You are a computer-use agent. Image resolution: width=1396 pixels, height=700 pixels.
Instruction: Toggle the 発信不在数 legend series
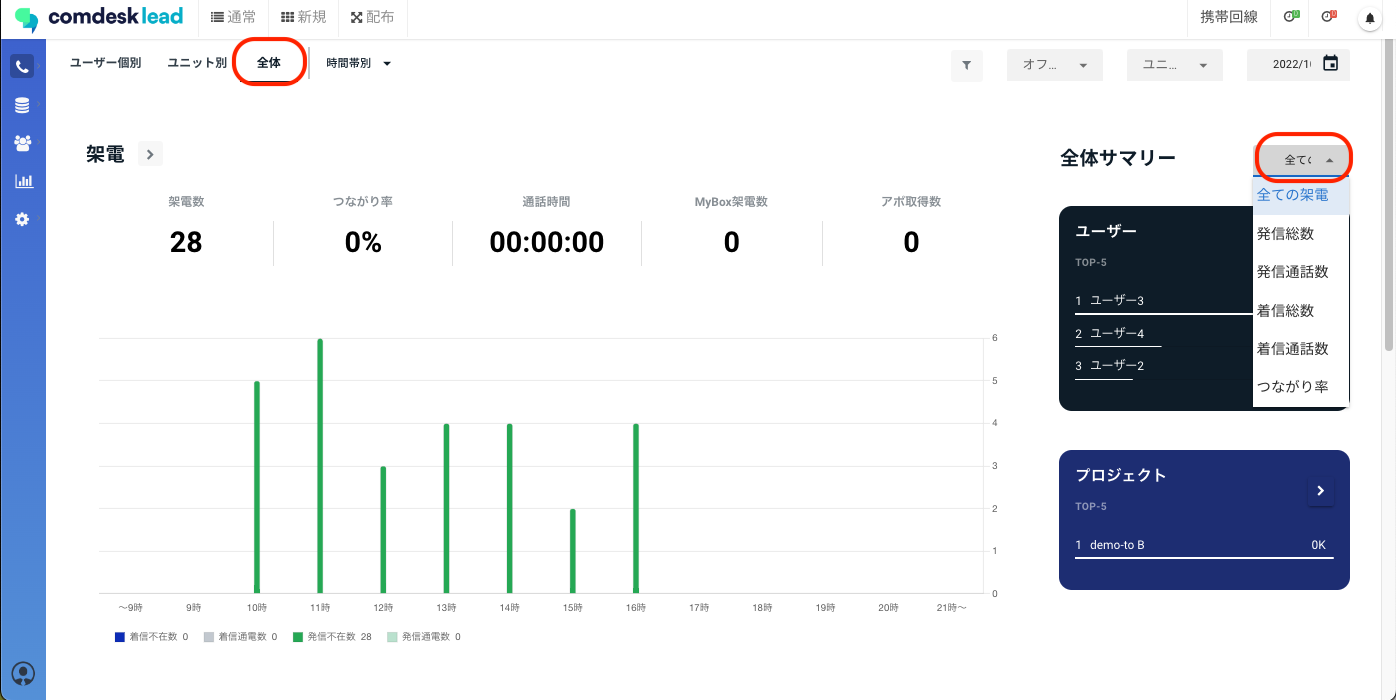331,637
